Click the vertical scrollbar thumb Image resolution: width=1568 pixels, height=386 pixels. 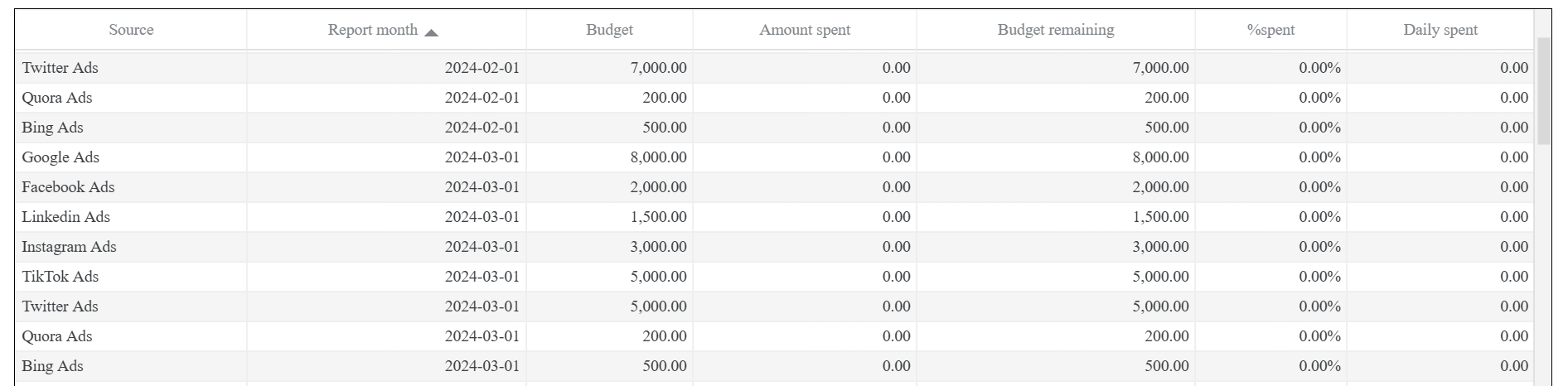point(1543,91)
